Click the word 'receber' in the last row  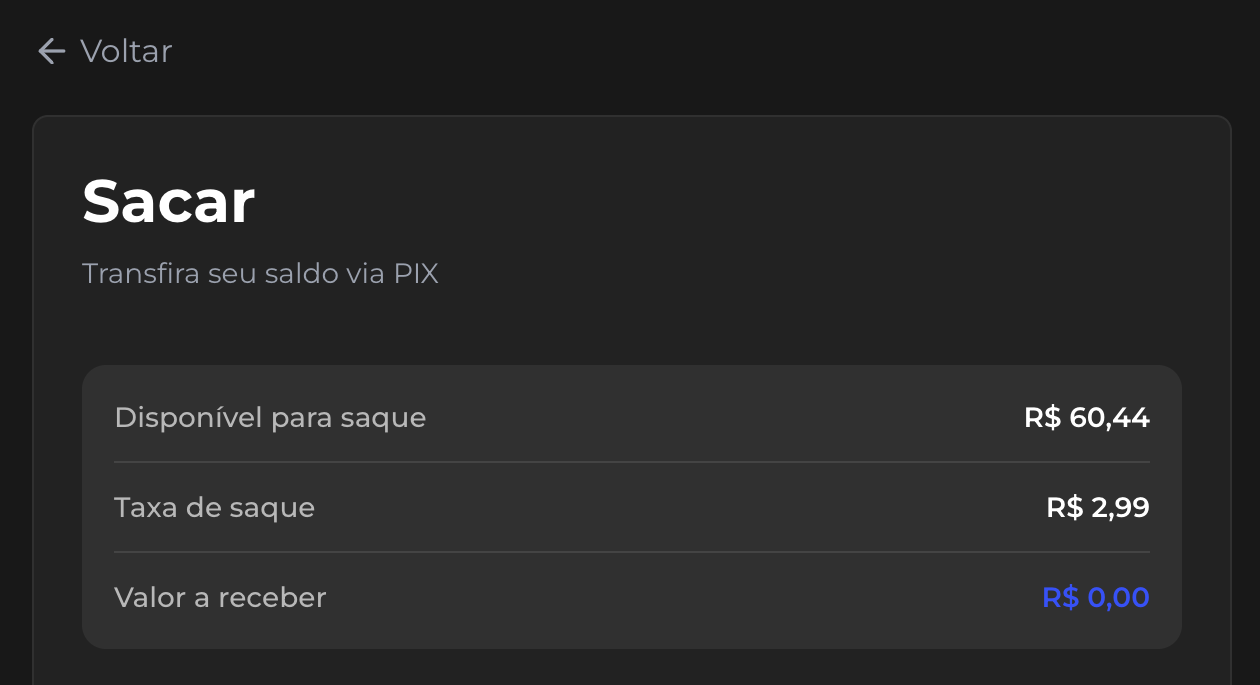click(x=272, y=598)
